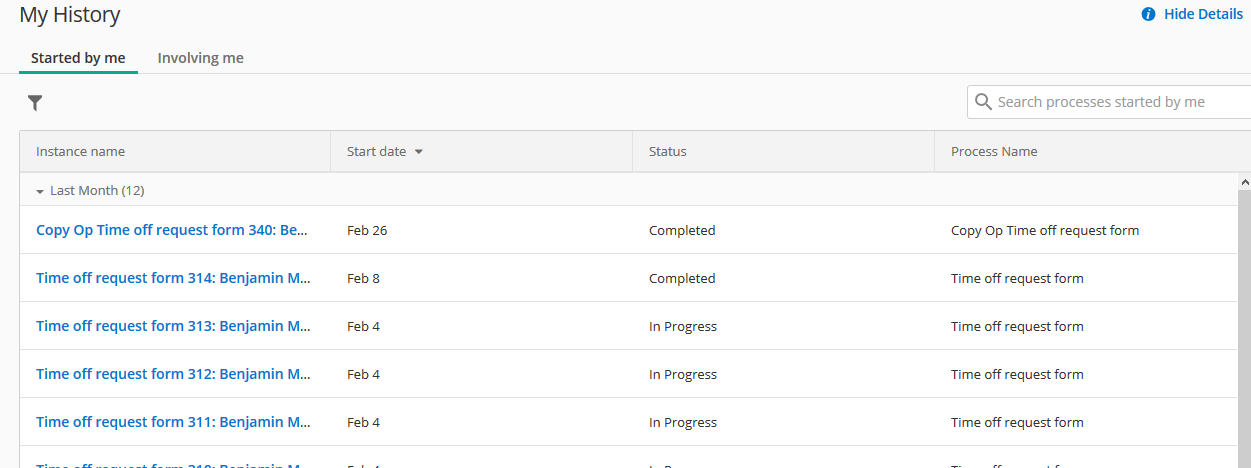Image resolution: width=1251 pixels, height=468 pixels.
Task: Sort by Process Name column header
Action: click(x=994, y=152)
